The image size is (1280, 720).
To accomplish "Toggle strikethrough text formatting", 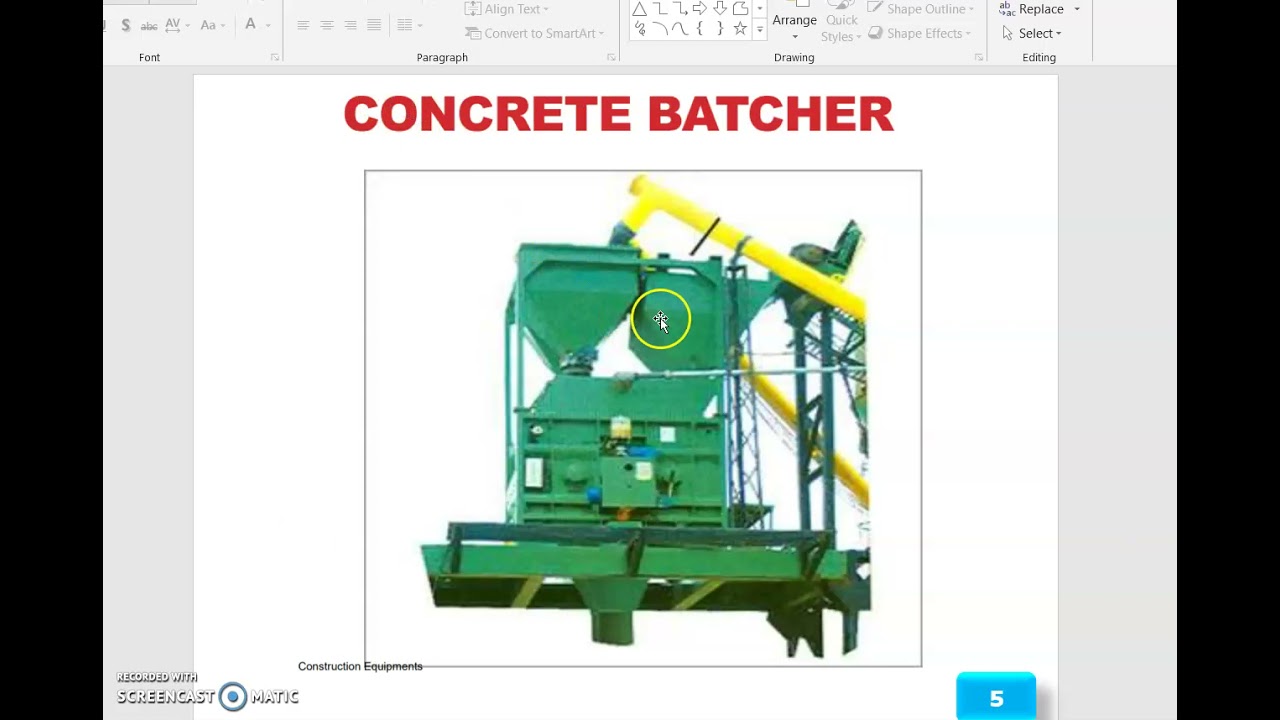I will coord(149,25).
